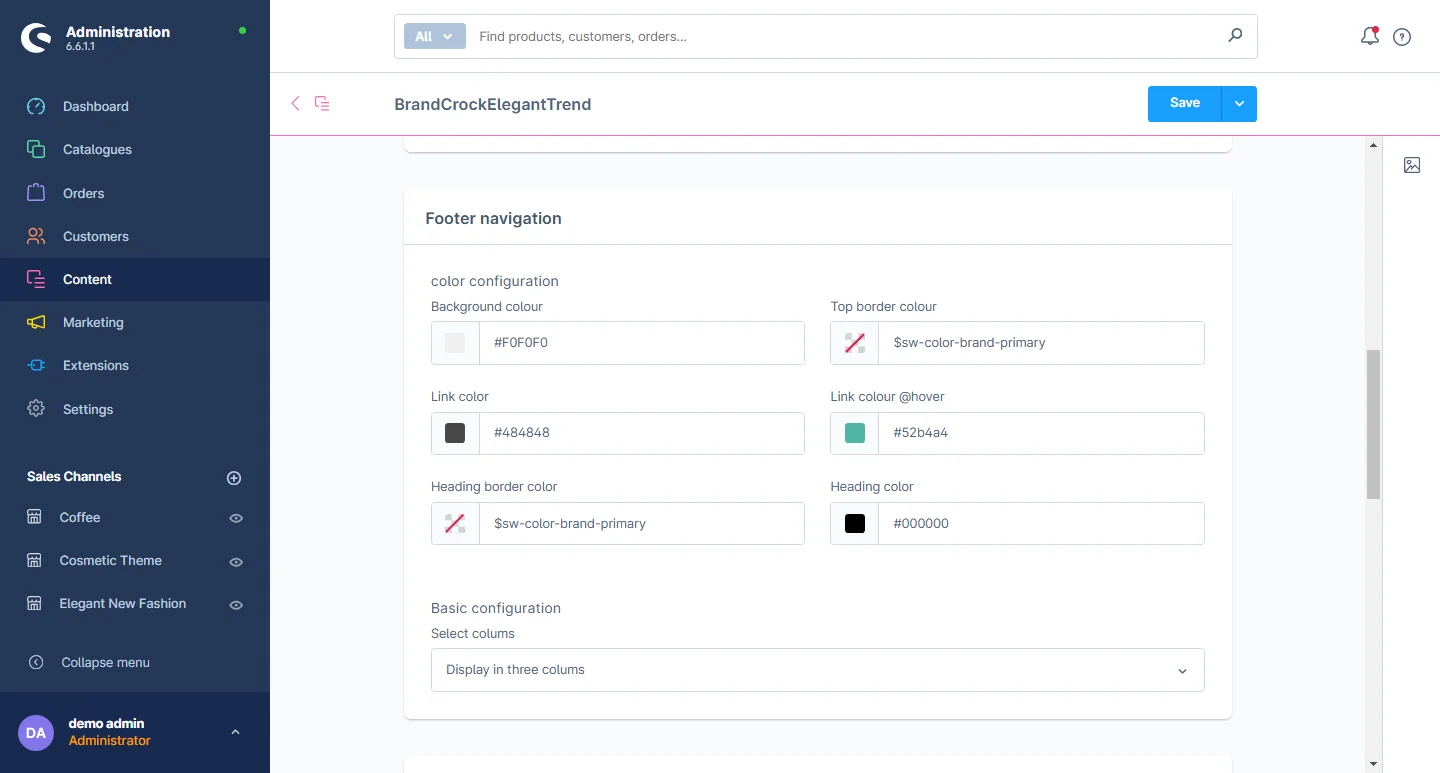Open media sidebar image icon

click(x=1411, y=165)
